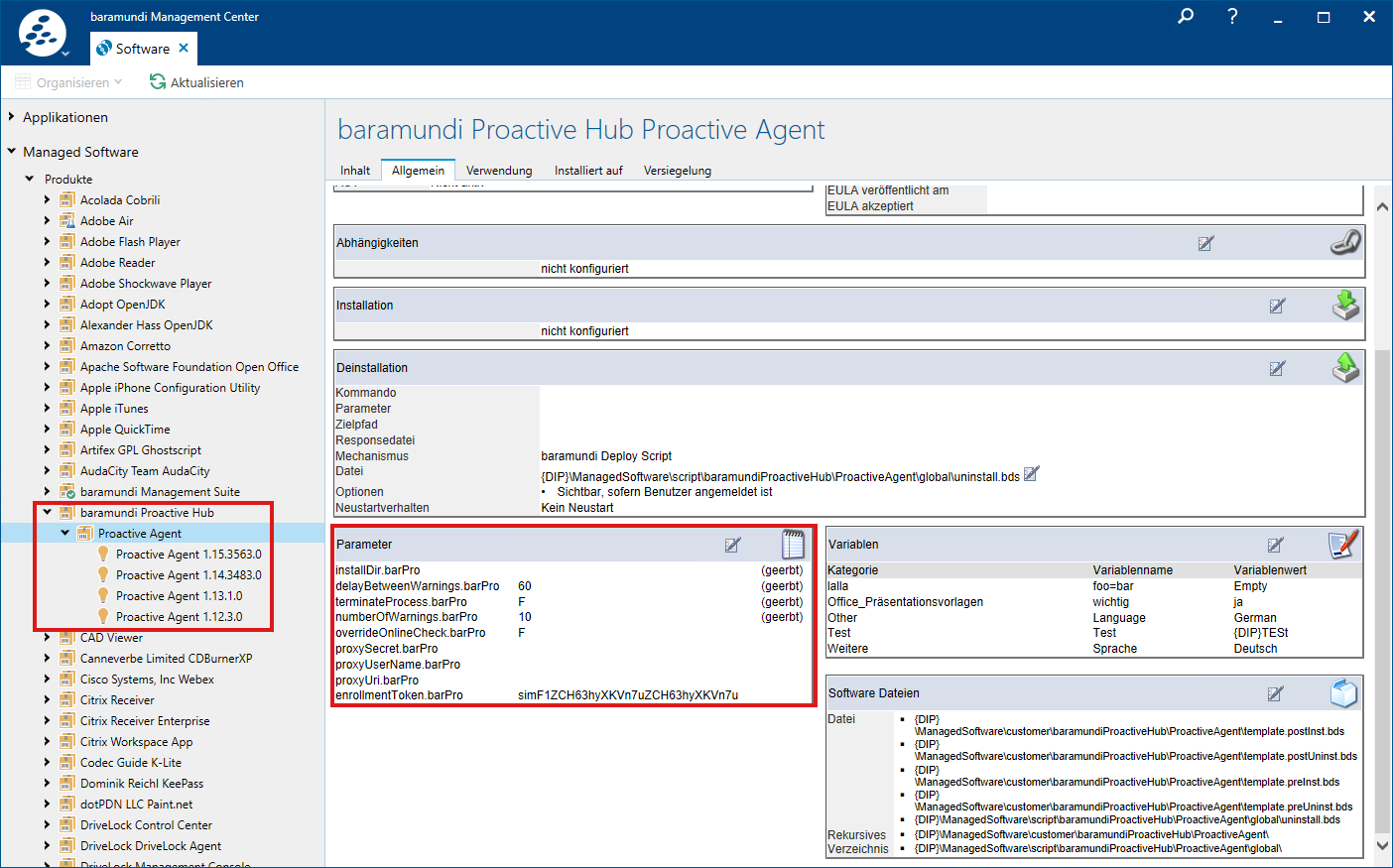This screenshot has width=1393, height=868.
Task: Click the edit pencil icon in Installation header
Action: click(1277, 306)
